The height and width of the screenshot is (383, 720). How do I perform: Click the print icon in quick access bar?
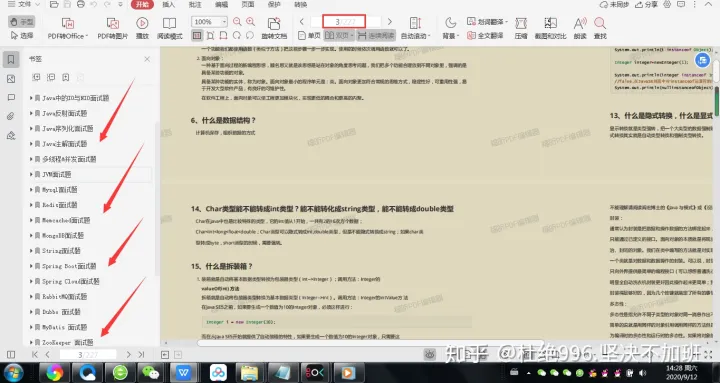tap(81, 5)
